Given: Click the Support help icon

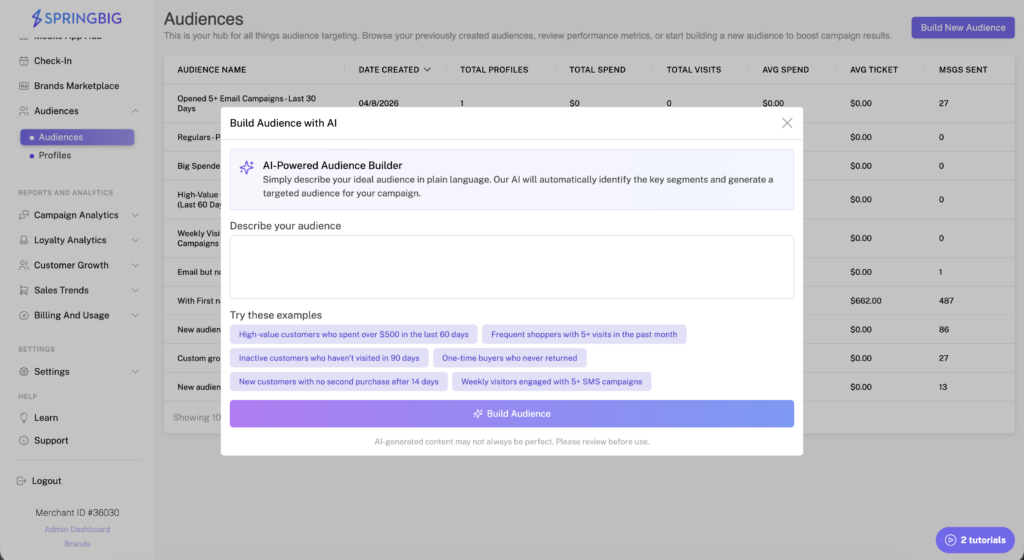Looking at the screenshot, I should (24, 441).
